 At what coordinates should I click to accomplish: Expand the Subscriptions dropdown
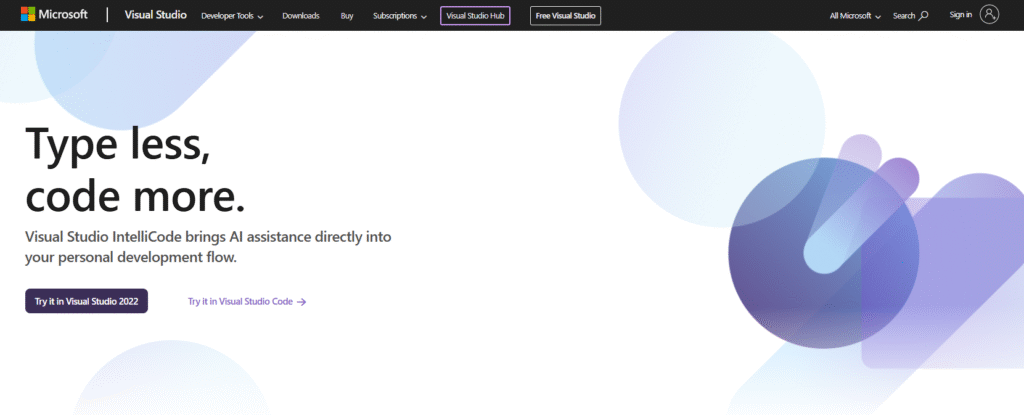point(400,16)
